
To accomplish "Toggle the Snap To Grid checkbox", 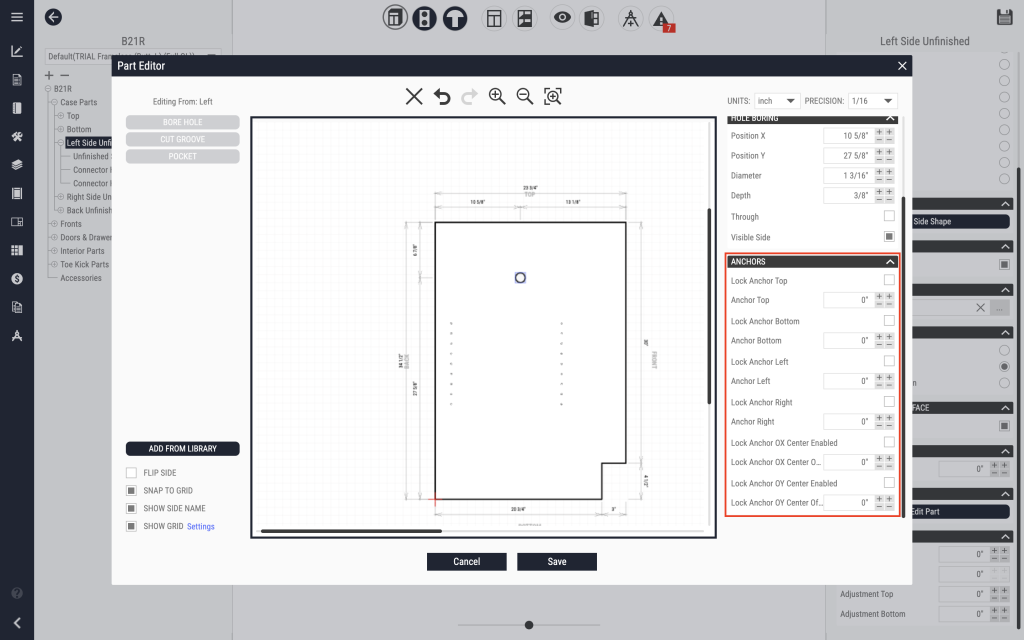I will [131, 491].
